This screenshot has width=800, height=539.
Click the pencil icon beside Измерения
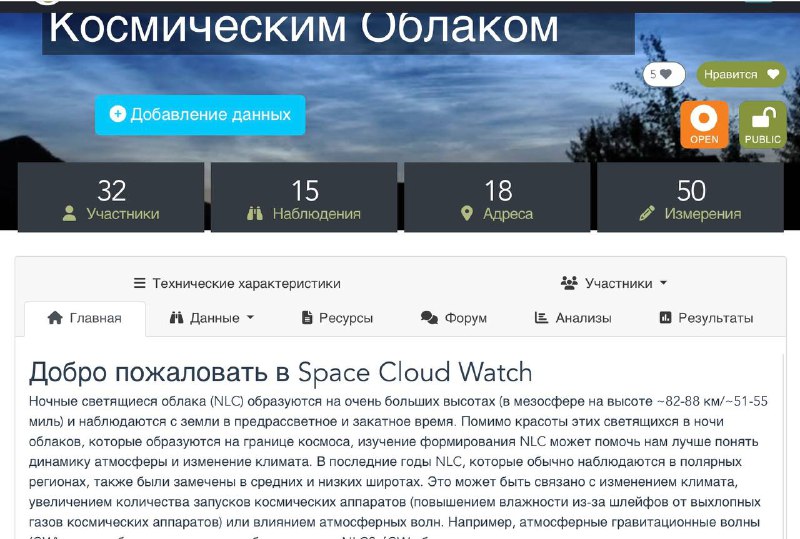tap(647, 213)
